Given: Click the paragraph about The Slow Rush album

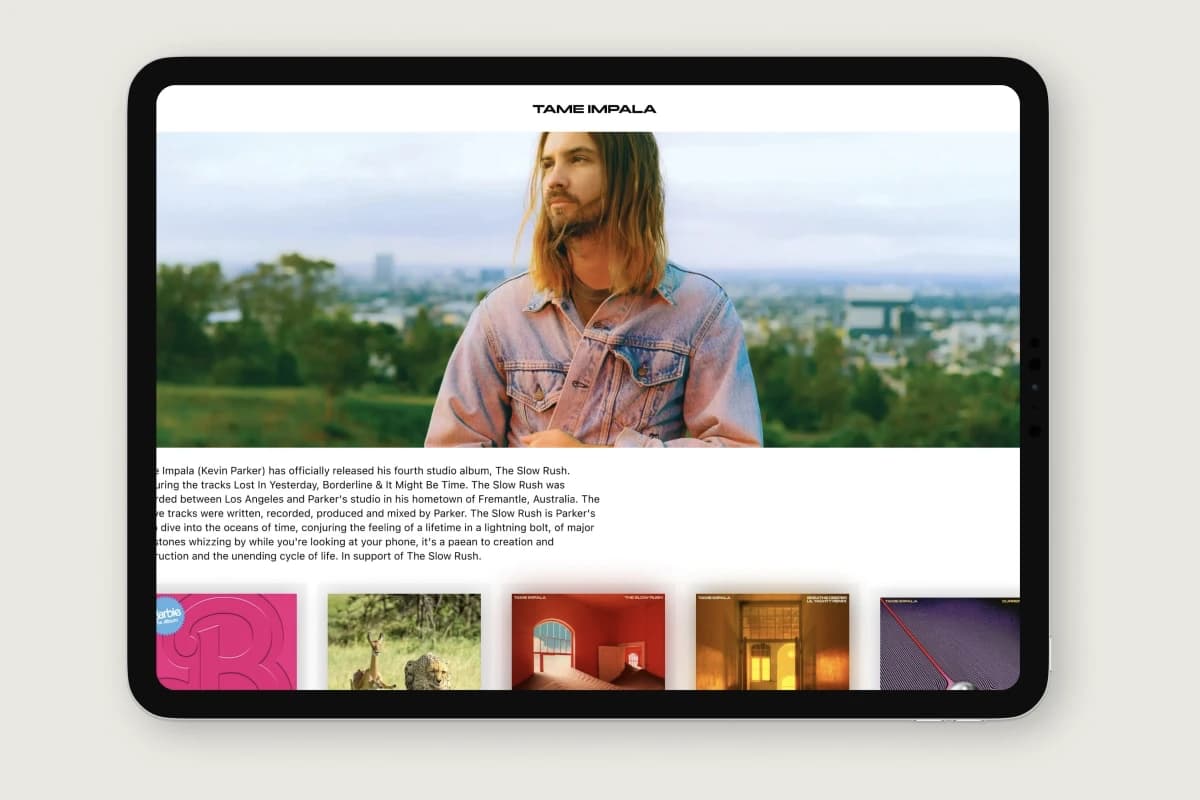Looking at the screenshot, I should click(379, 513).
